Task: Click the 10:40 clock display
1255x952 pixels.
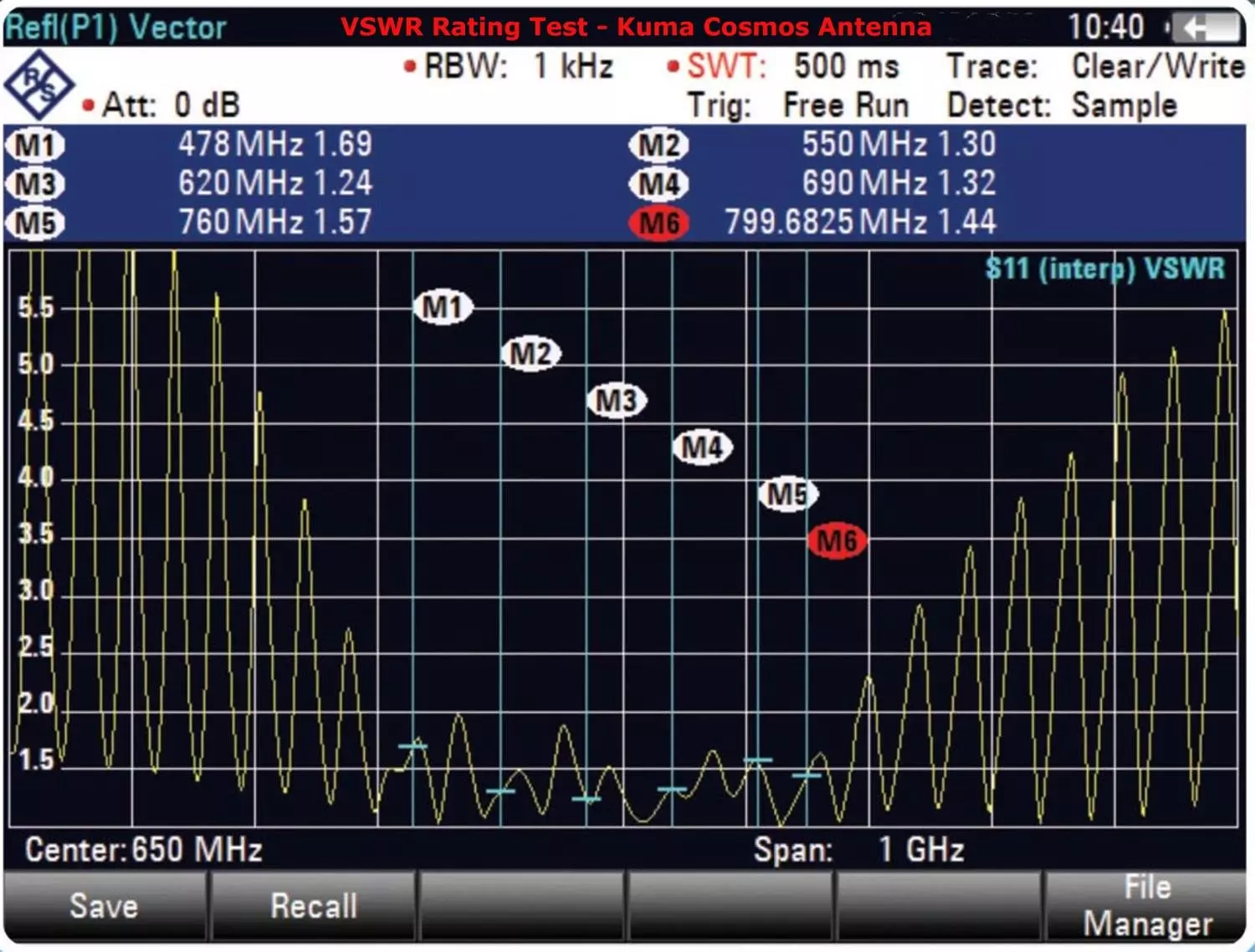Action: (x=1106, y=28)
